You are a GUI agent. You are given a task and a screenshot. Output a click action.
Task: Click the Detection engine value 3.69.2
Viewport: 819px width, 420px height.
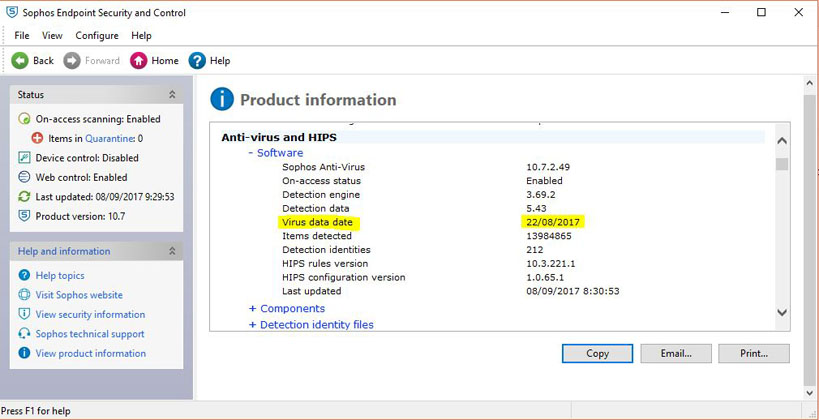(541, 195)
